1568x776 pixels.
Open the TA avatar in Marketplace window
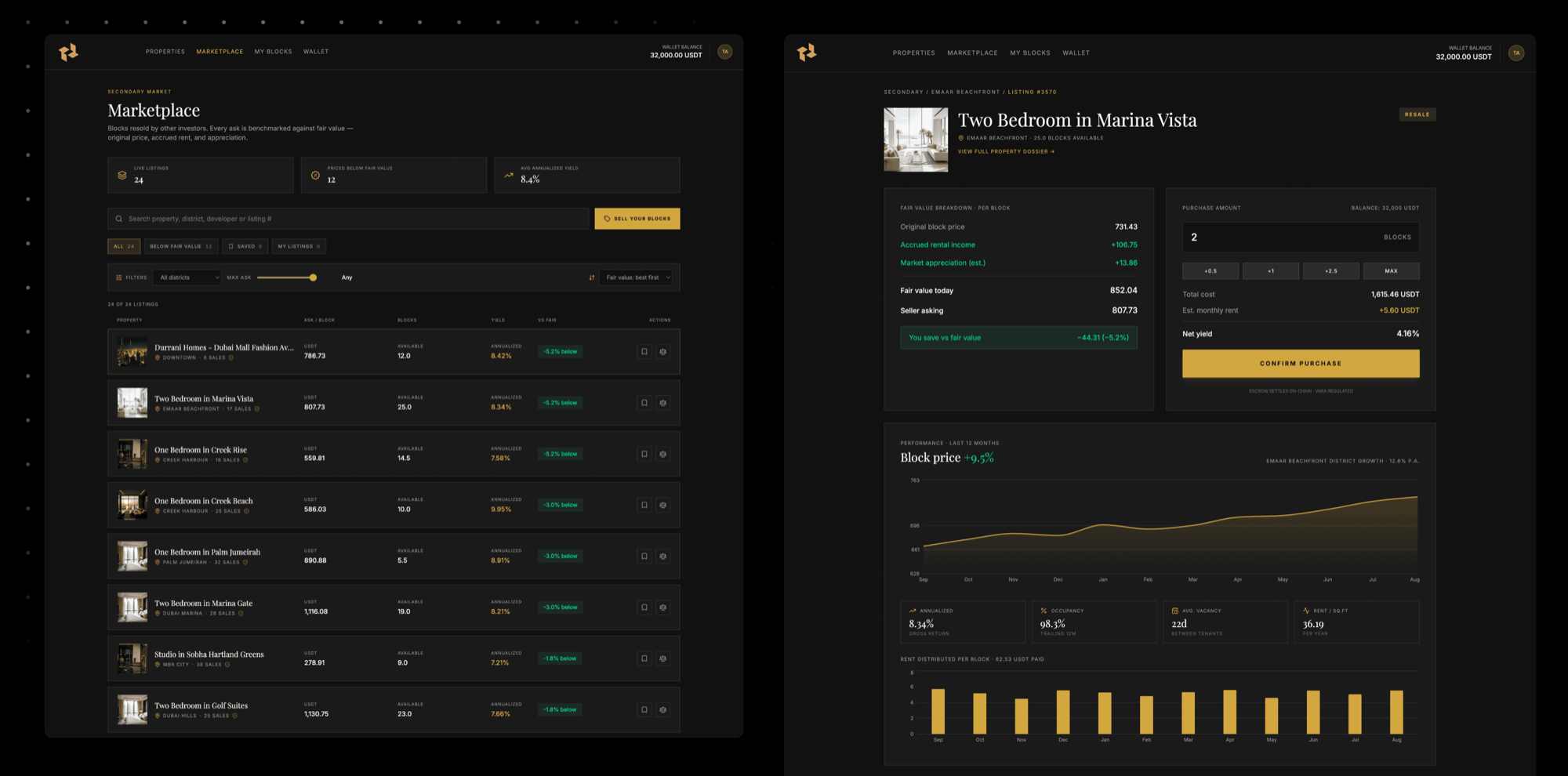pos(725,52)
